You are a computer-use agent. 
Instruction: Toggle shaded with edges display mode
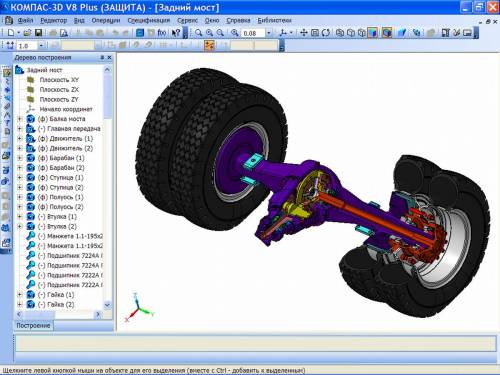click(x=387, y=33)
